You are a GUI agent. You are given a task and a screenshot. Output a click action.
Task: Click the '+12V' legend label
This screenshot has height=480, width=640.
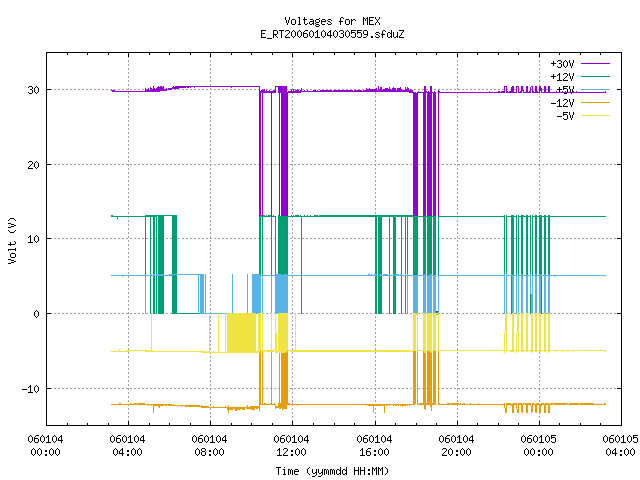coord(562,77)
